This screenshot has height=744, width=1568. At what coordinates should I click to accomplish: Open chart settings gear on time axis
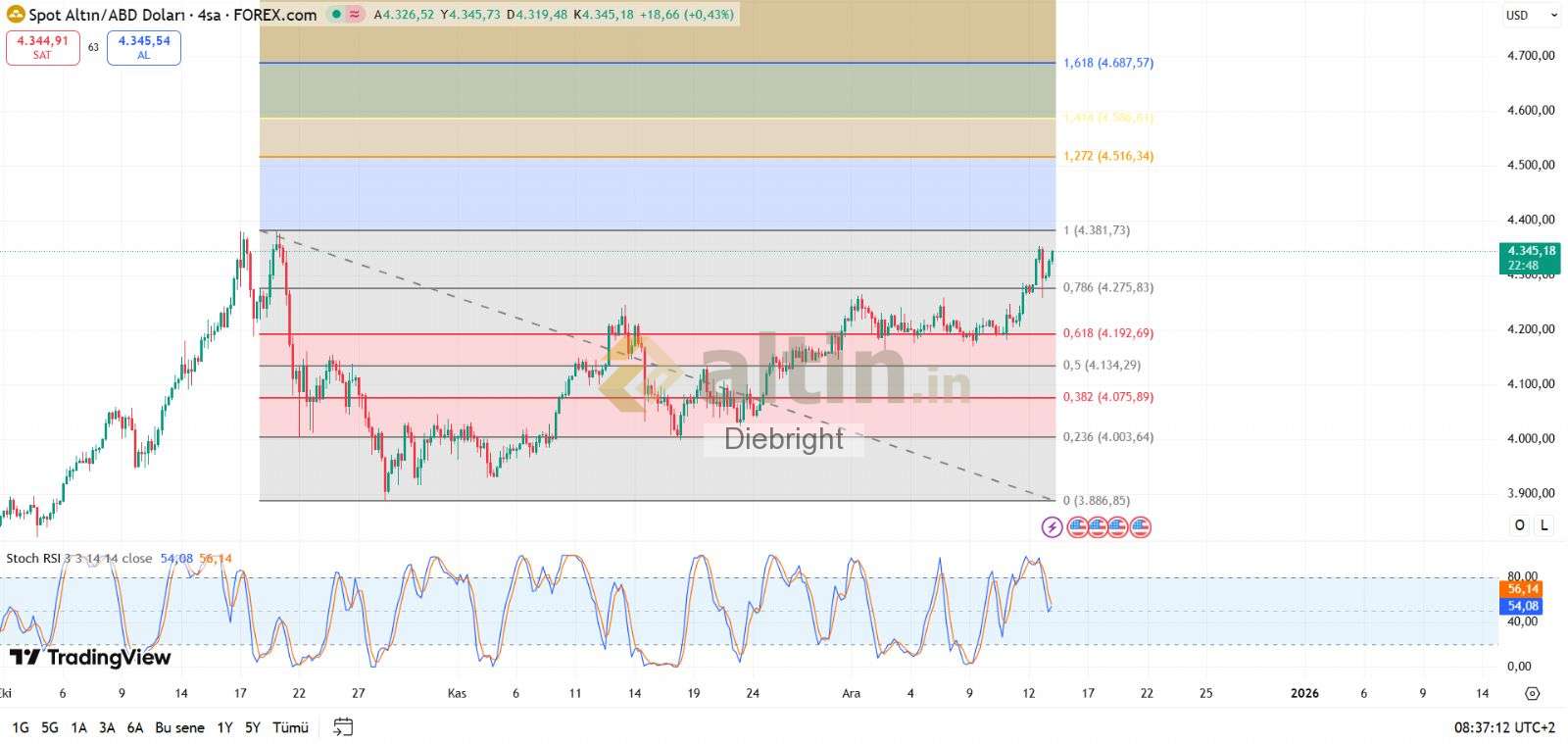[x=1533, y=693]
